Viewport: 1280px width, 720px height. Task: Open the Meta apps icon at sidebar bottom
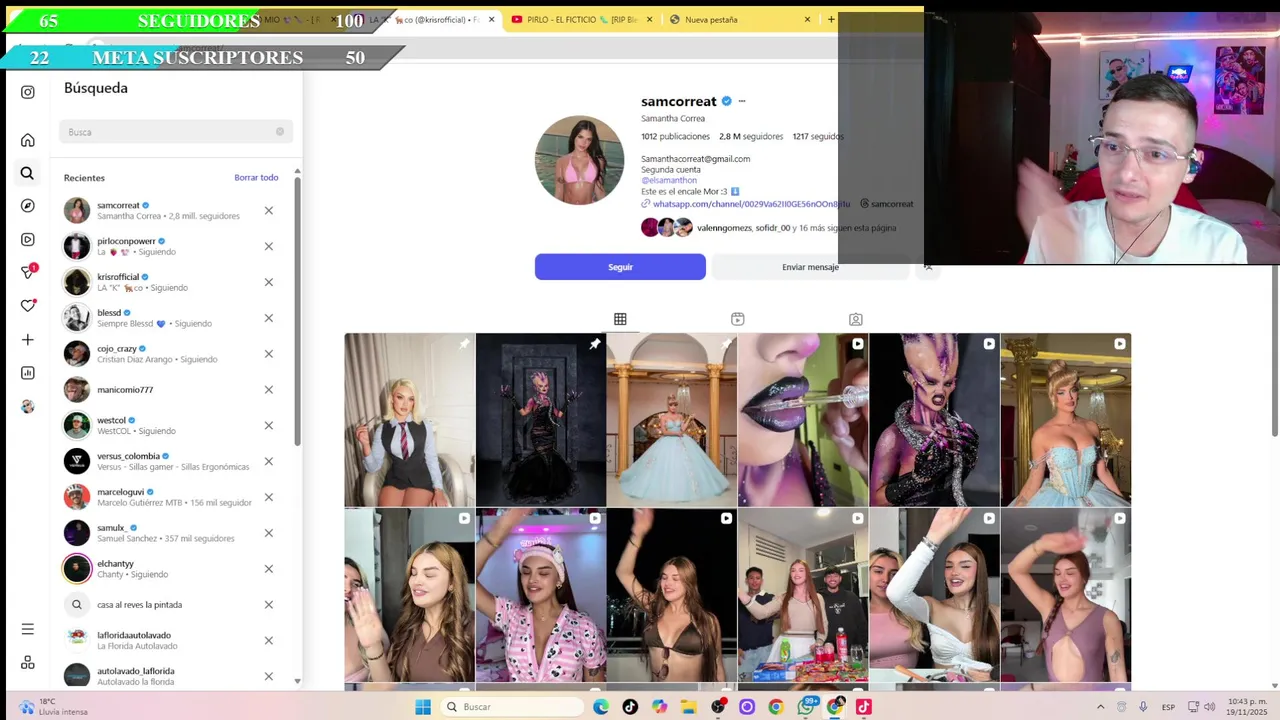pyautogui.click(x=27, y=662)
